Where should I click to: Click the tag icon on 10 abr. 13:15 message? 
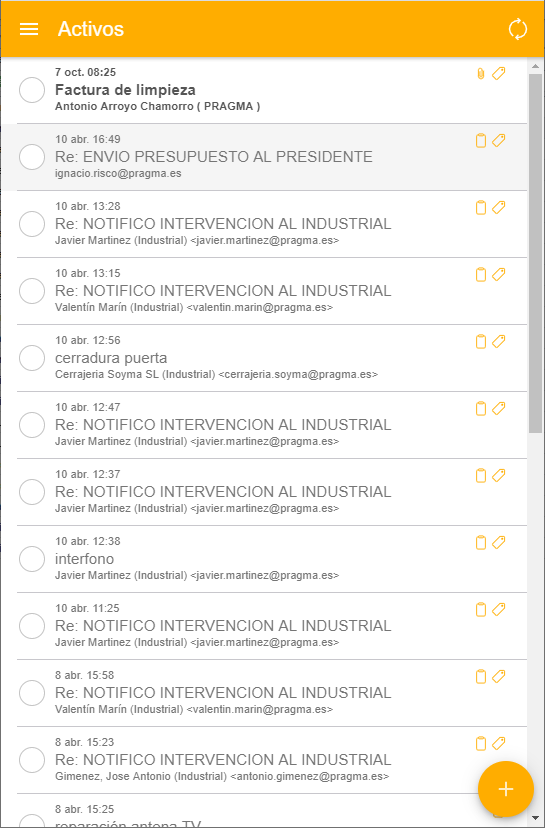tap(499, 274)
